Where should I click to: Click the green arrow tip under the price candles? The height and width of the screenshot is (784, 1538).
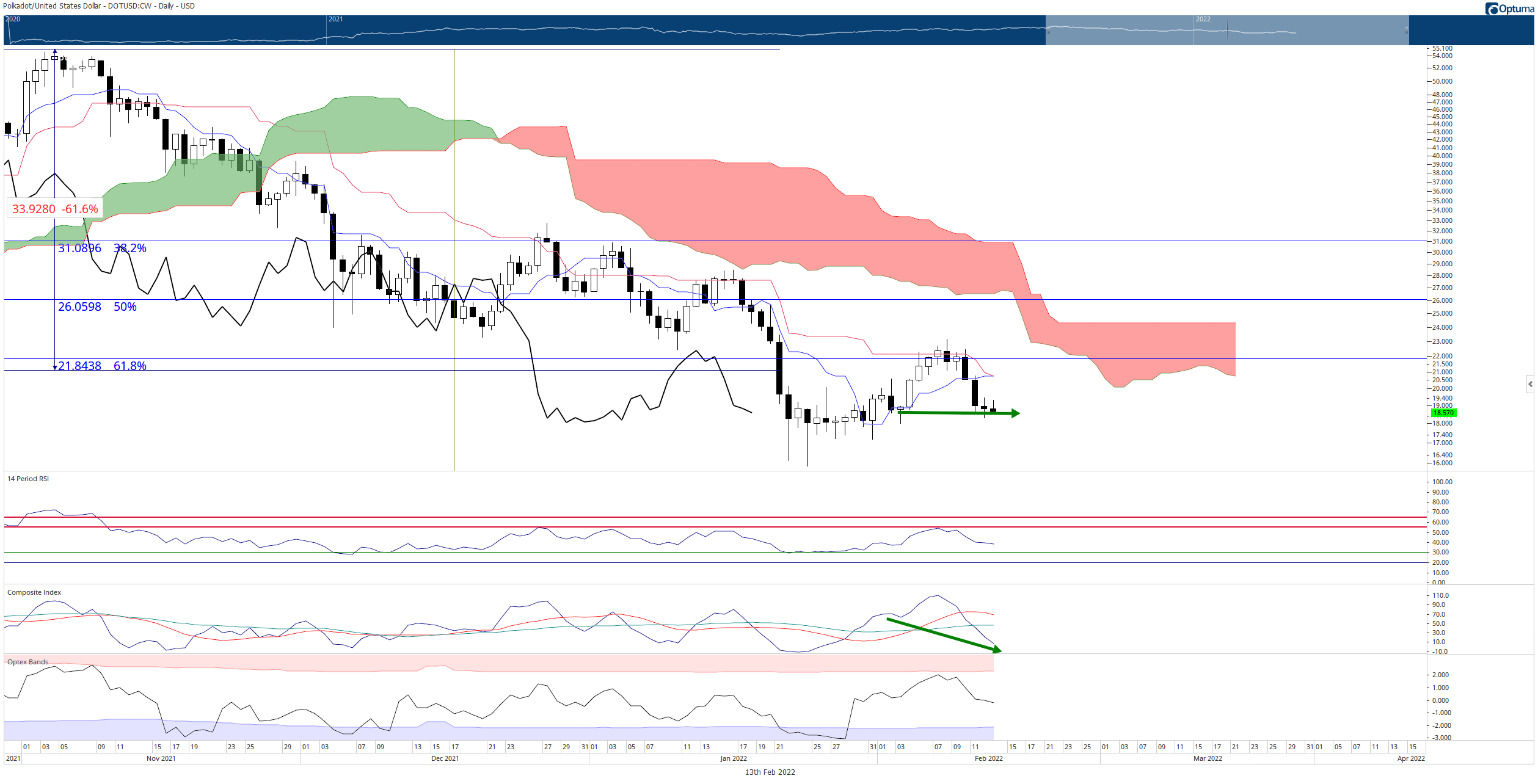[1015, 413]
